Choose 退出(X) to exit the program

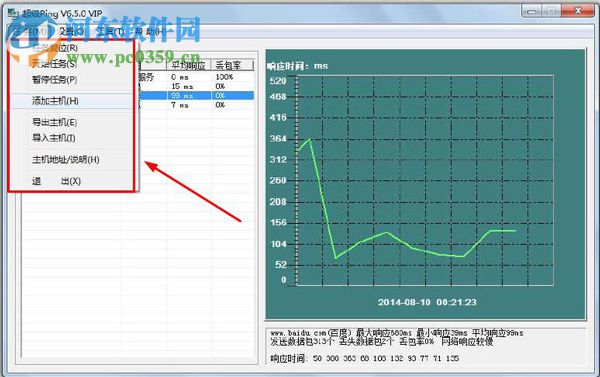click(x=56, y=181)
